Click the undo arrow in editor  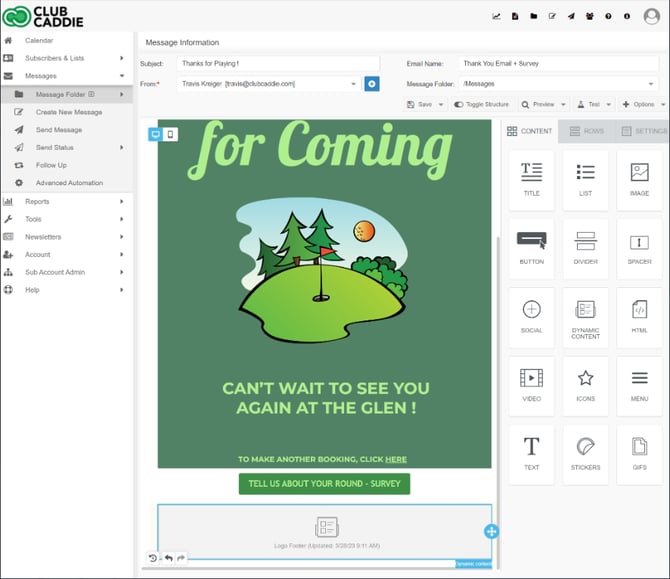[x=168, y=558]
